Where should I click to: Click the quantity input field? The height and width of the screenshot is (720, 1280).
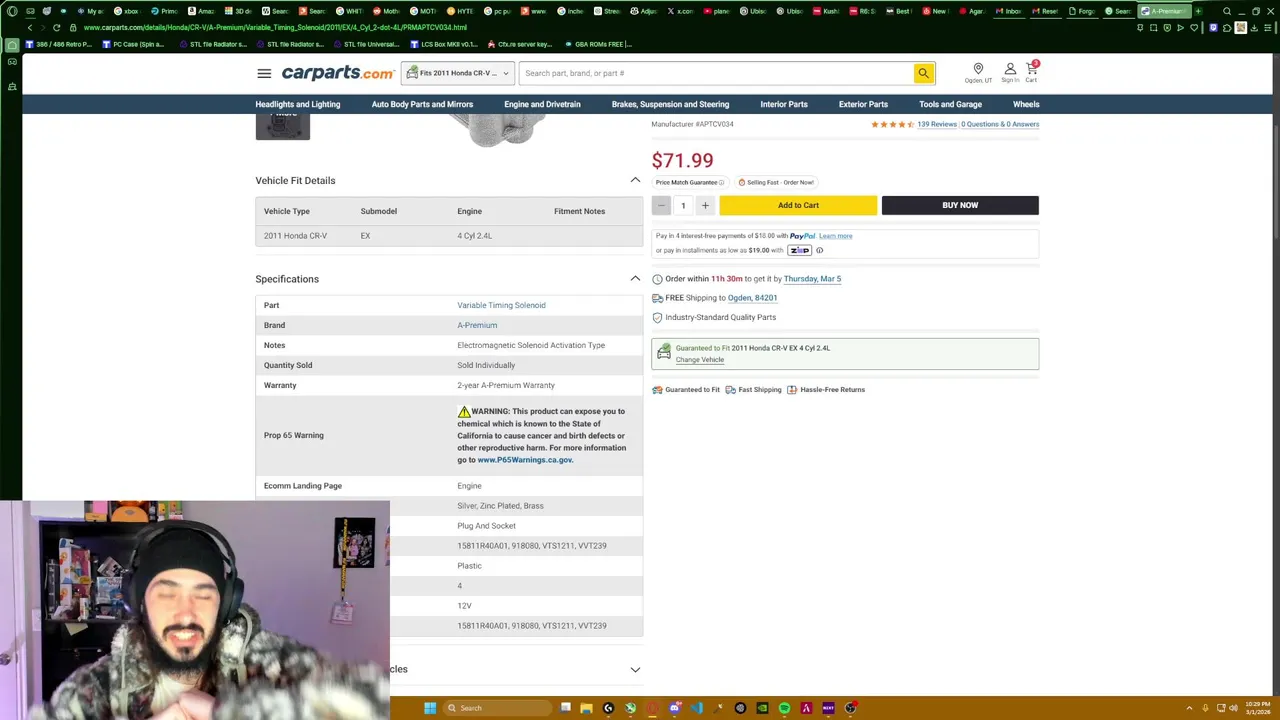tap(683, 205)
